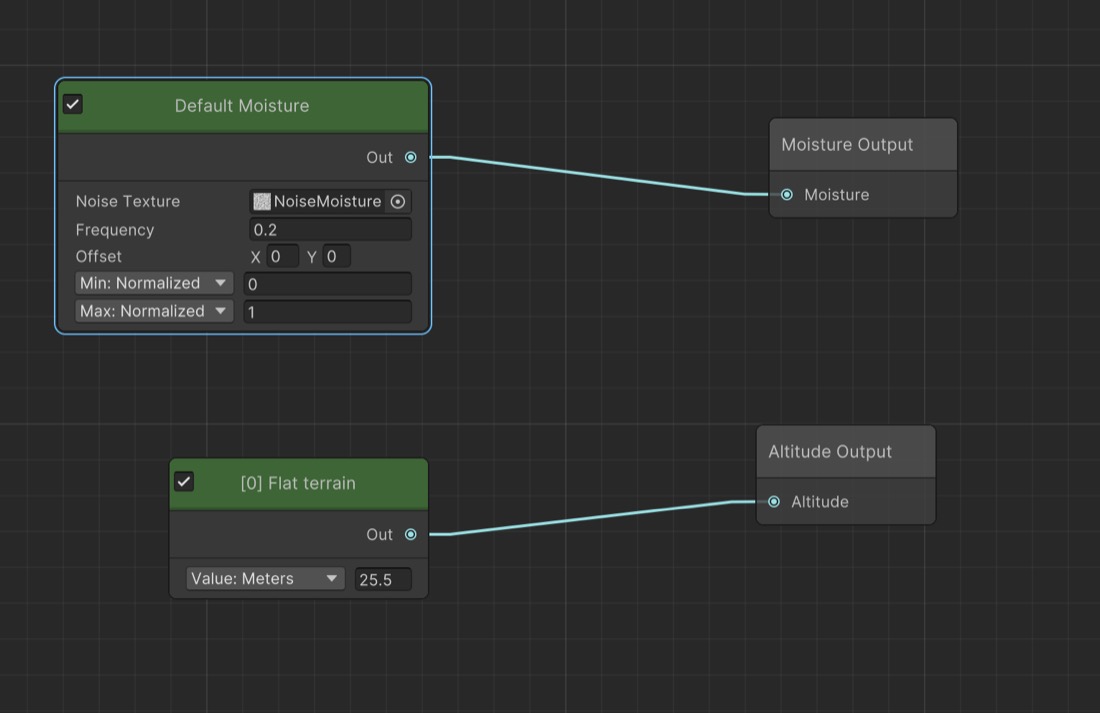This screenshot has height=713, width=1100.
Task: Click the NoiseMoisture texture name text
Action: point(328,201)
